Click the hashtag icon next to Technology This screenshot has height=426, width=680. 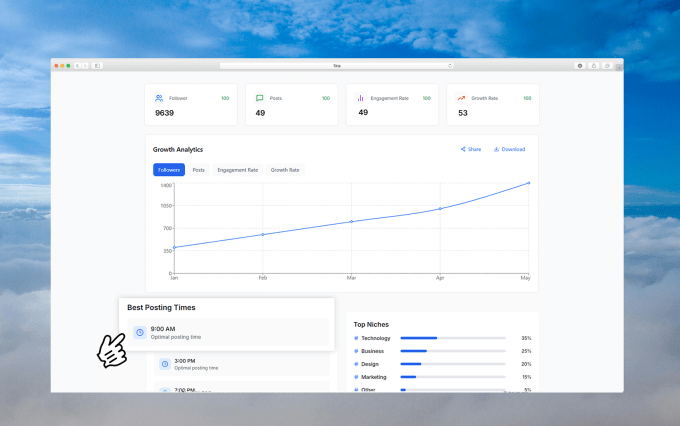(x=356, y=338)
